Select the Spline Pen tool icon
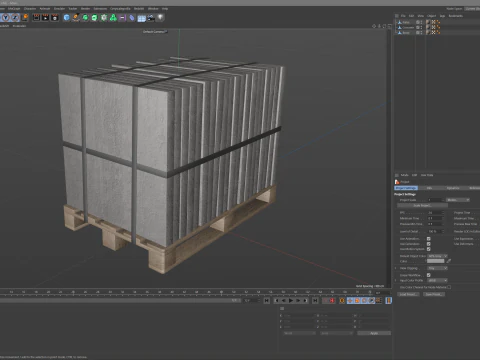The image size is (480, 360). click(76, 18)
